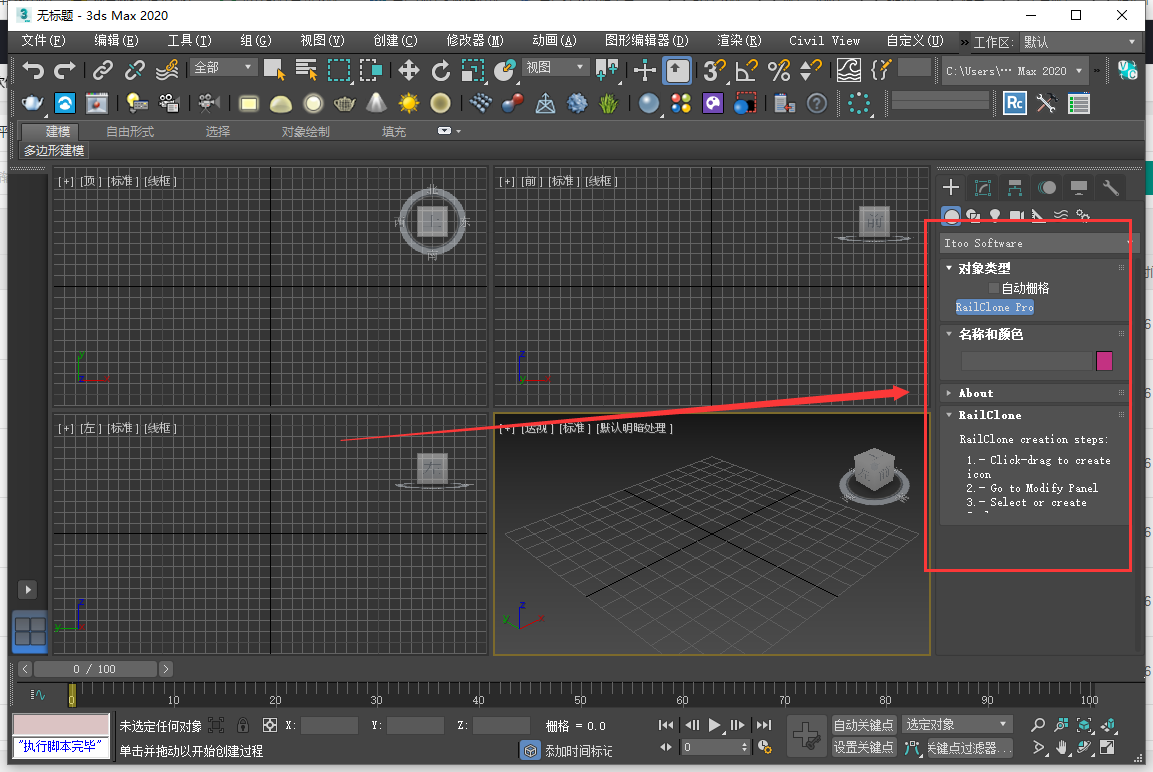Collapse the About rollout

(975, 392)
